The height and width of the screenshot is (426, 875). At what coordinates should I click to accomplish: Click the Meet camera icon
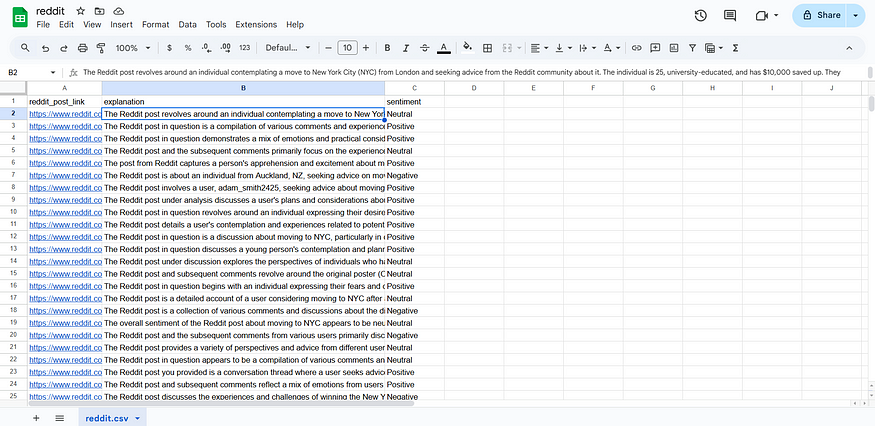762,16
